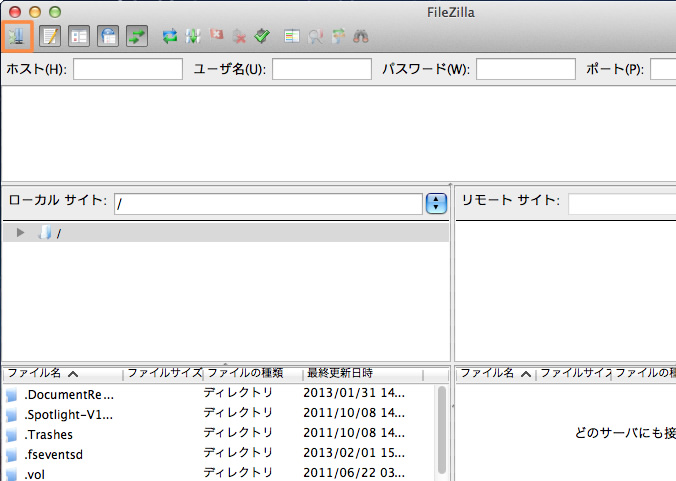
Task: Click the binoculars file search icon
Action: pos(361,36)
